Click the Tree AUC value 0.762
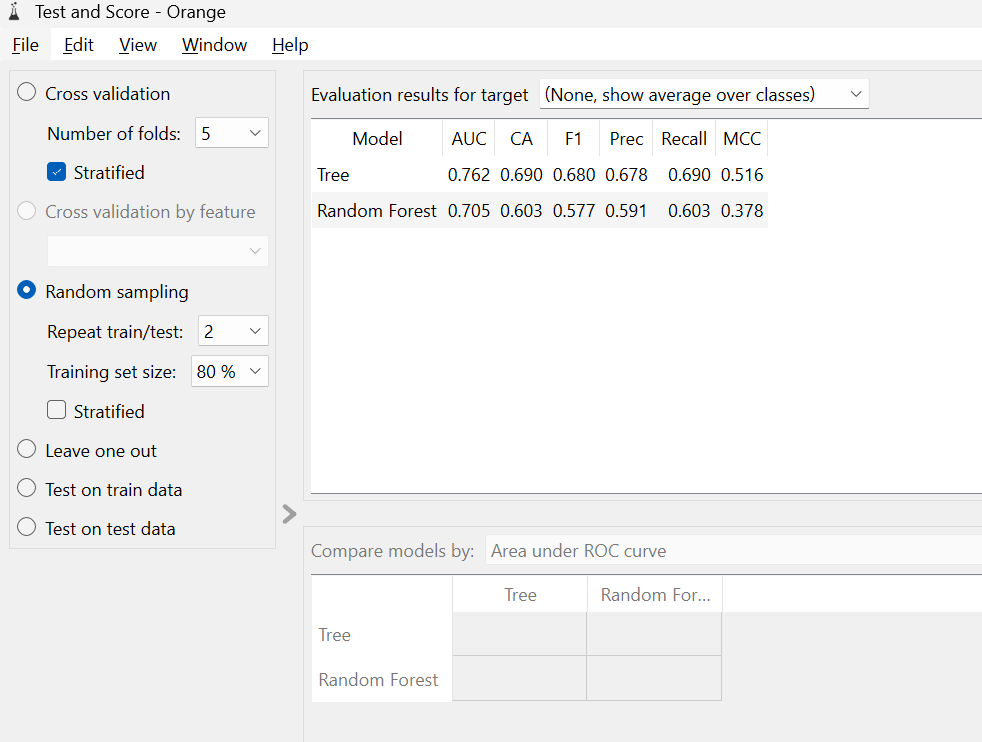The width and height of the screenshot is (982, 742). [469, 175]
